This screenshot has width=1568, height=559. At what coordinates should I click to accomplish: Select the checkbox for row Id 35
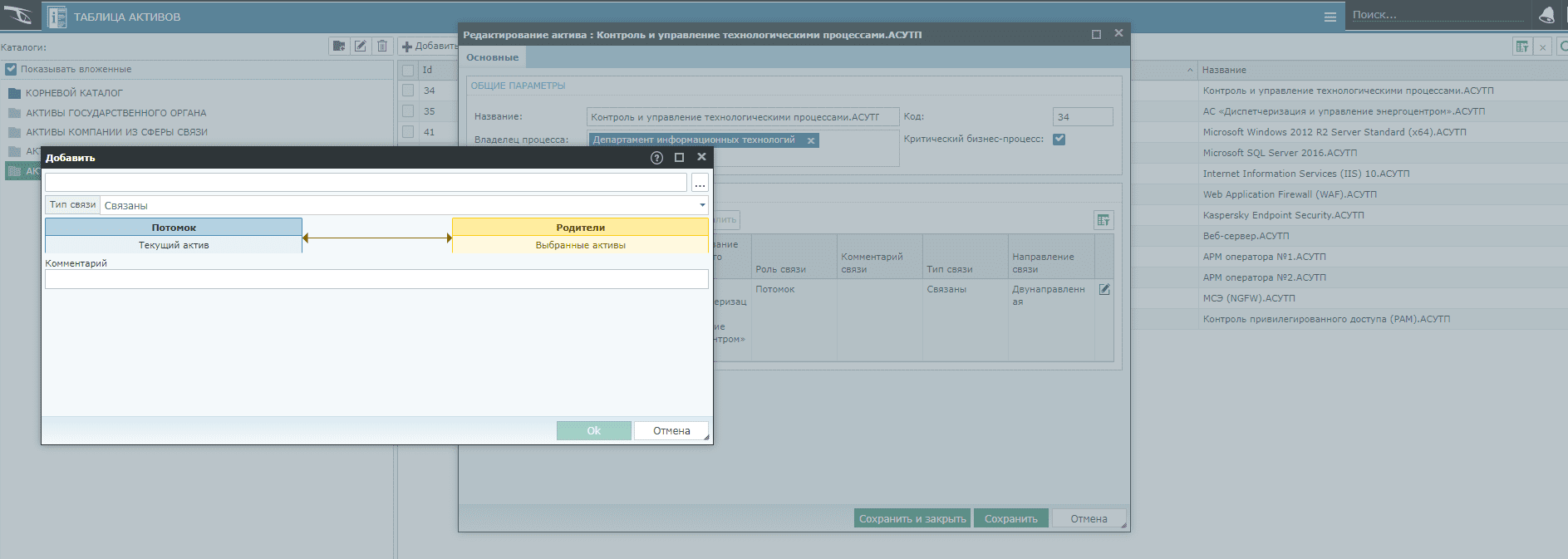click(408, 111)
